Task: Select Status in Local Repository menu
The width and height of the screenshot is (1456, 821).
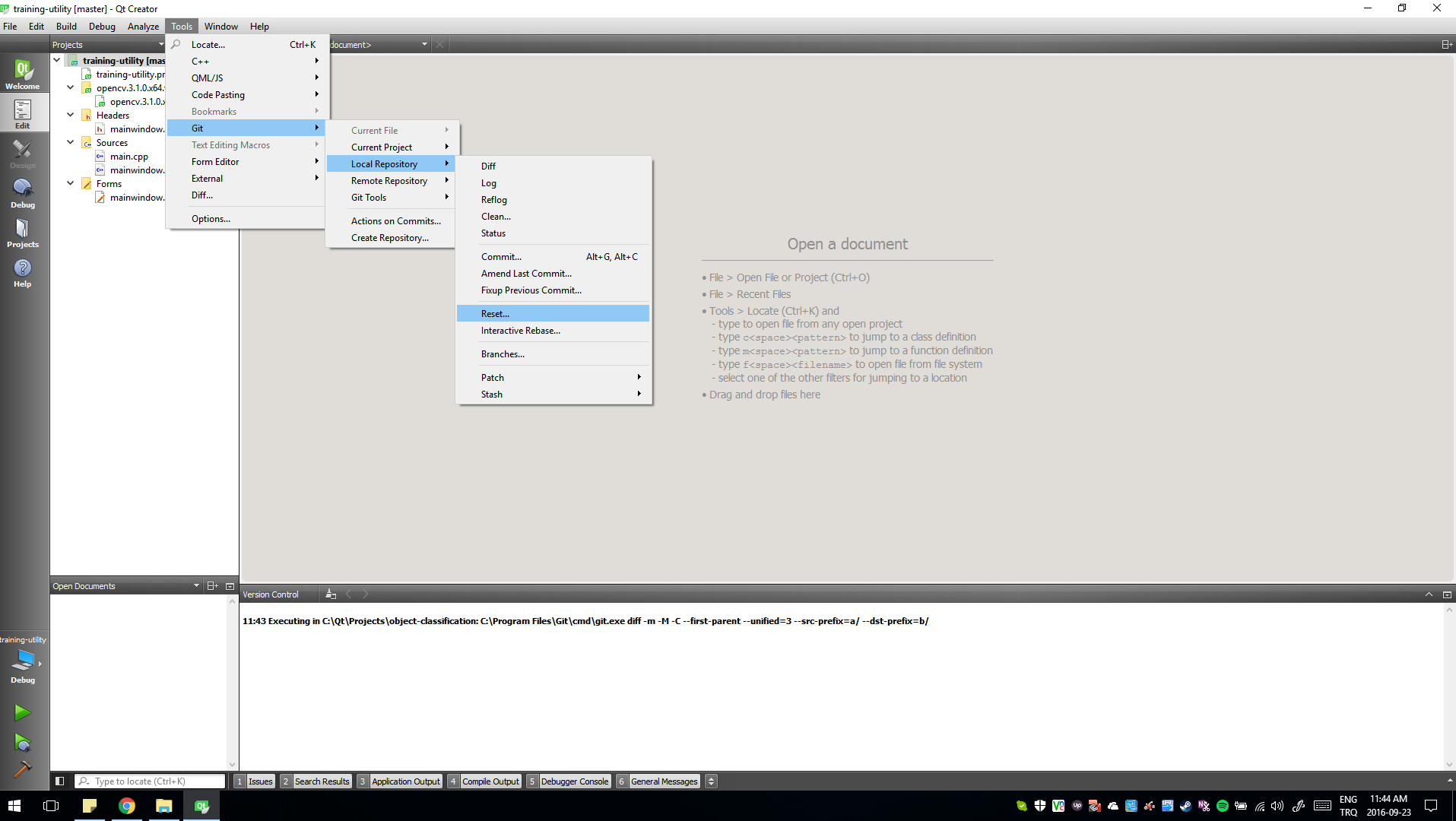Action: [553, 233]
